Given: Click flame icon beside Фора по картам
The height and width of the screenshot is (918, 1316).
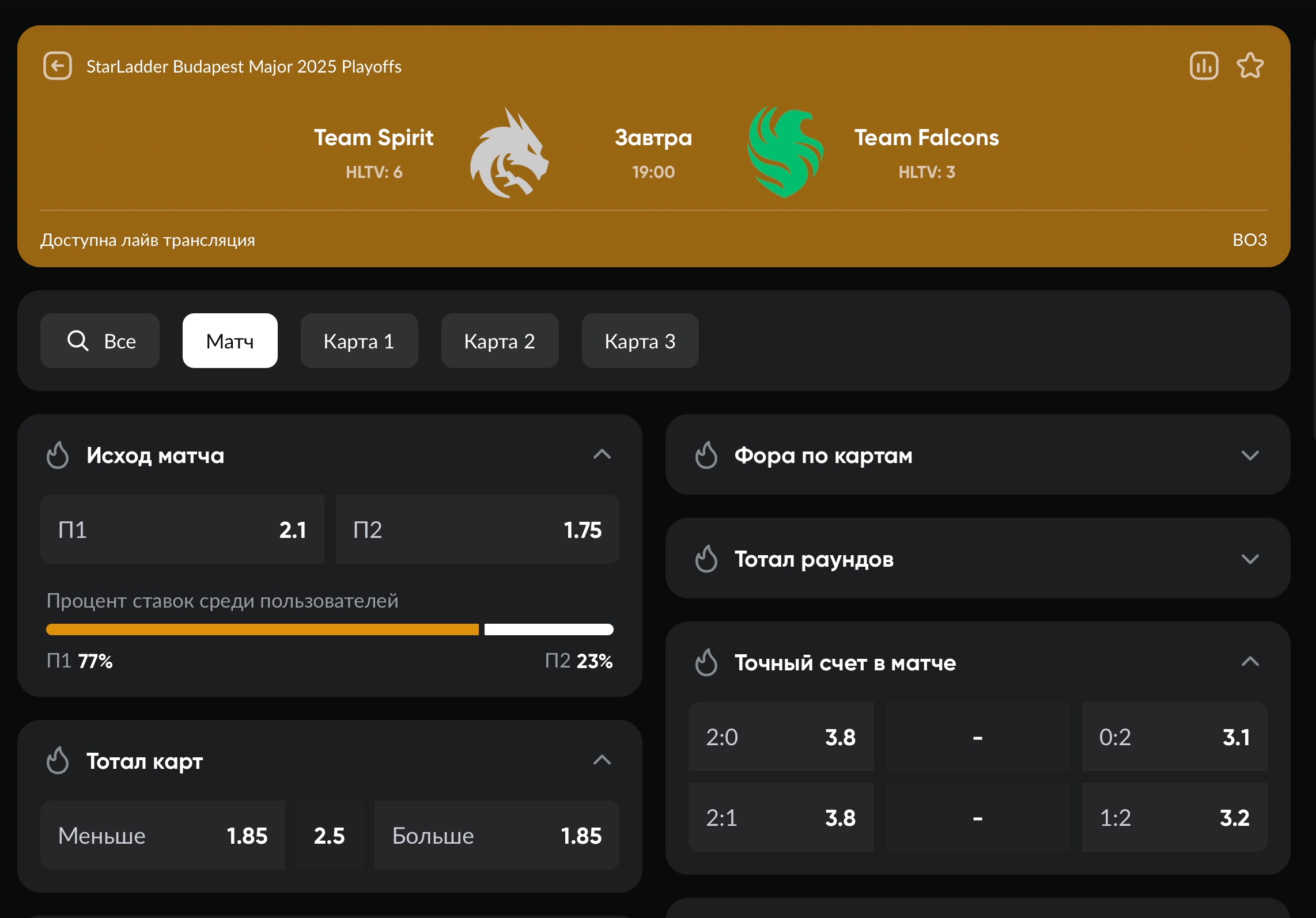Looking at the screenshot, I should click(706, 455).
